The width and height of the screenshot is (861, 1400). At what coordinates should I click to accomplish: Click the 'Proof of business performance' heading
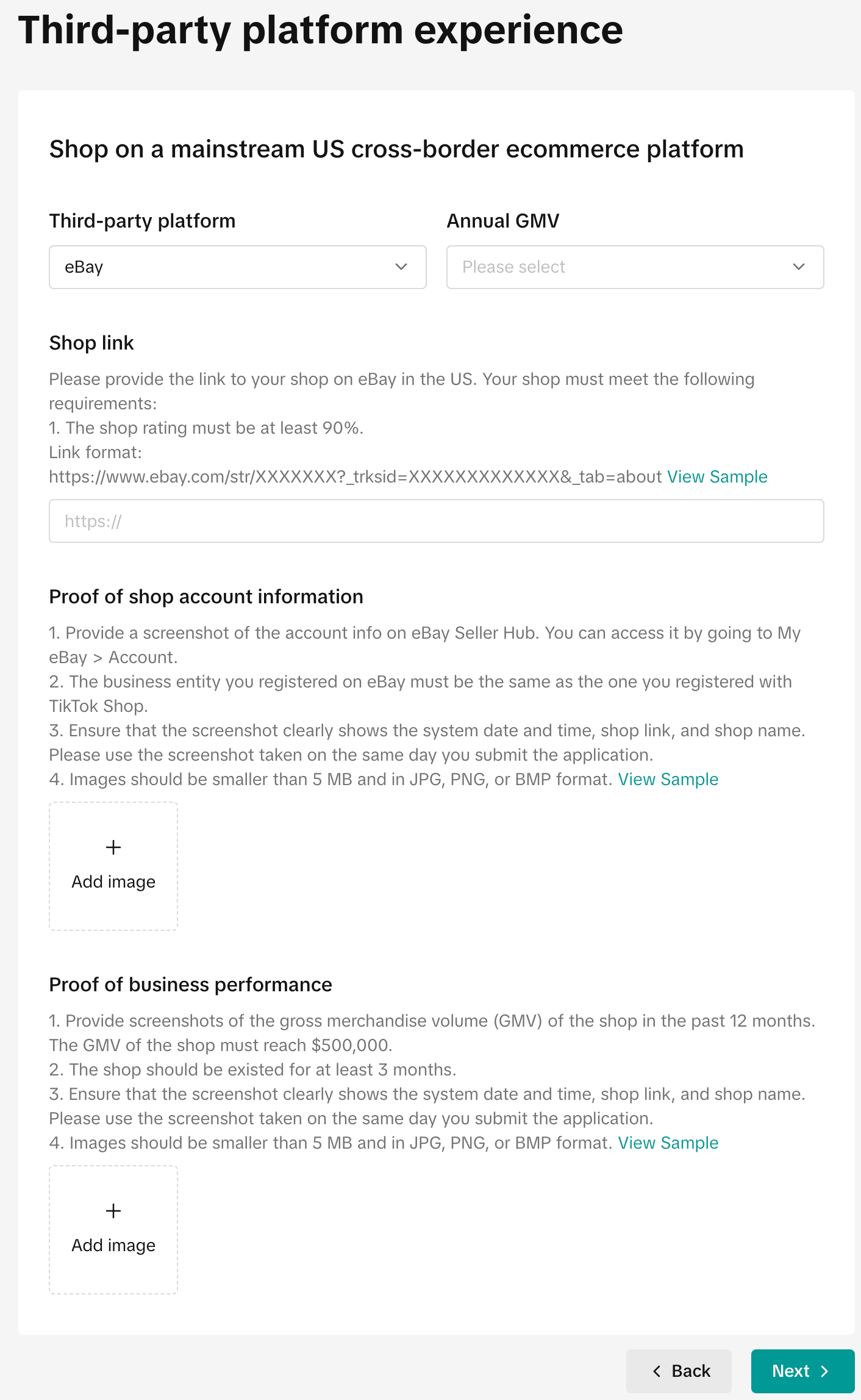[x=191, y=985]
